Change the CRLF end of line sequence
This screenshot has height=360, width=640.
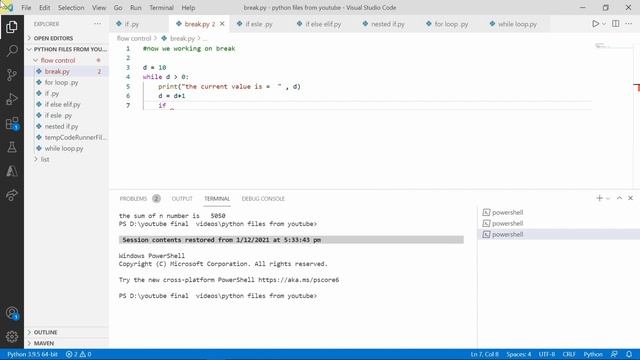pyautogui.click(x=569, y=354)
